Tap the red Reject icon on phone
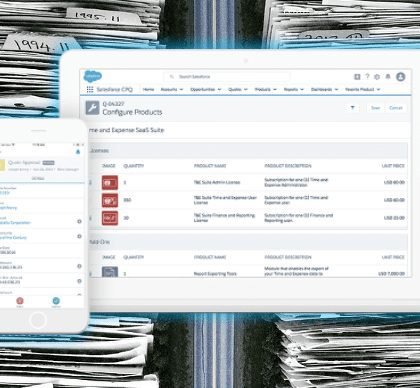This screenshot has width=420, height=388. click(x=20, y=301)
